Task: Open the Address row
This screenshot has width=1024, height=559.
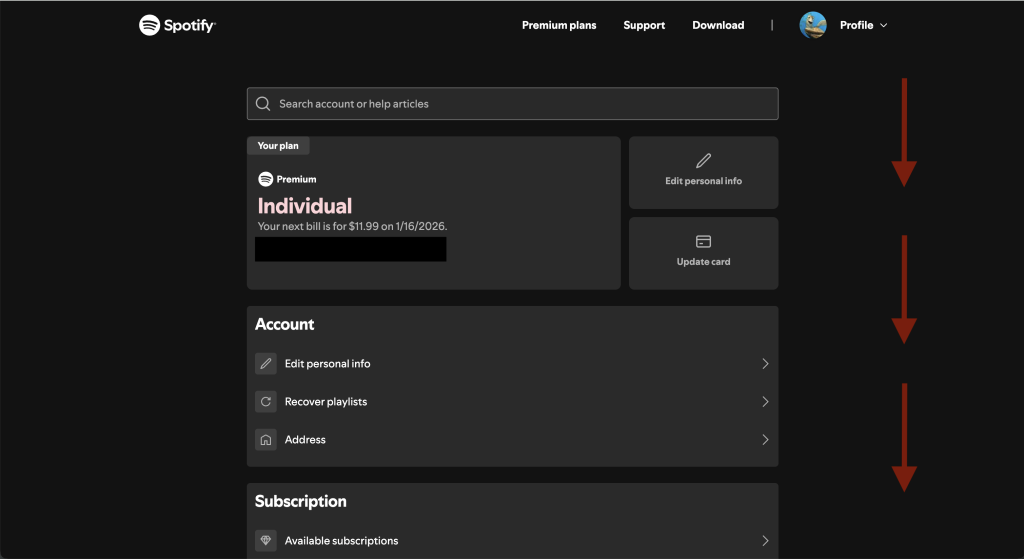Action: point(513,439)
